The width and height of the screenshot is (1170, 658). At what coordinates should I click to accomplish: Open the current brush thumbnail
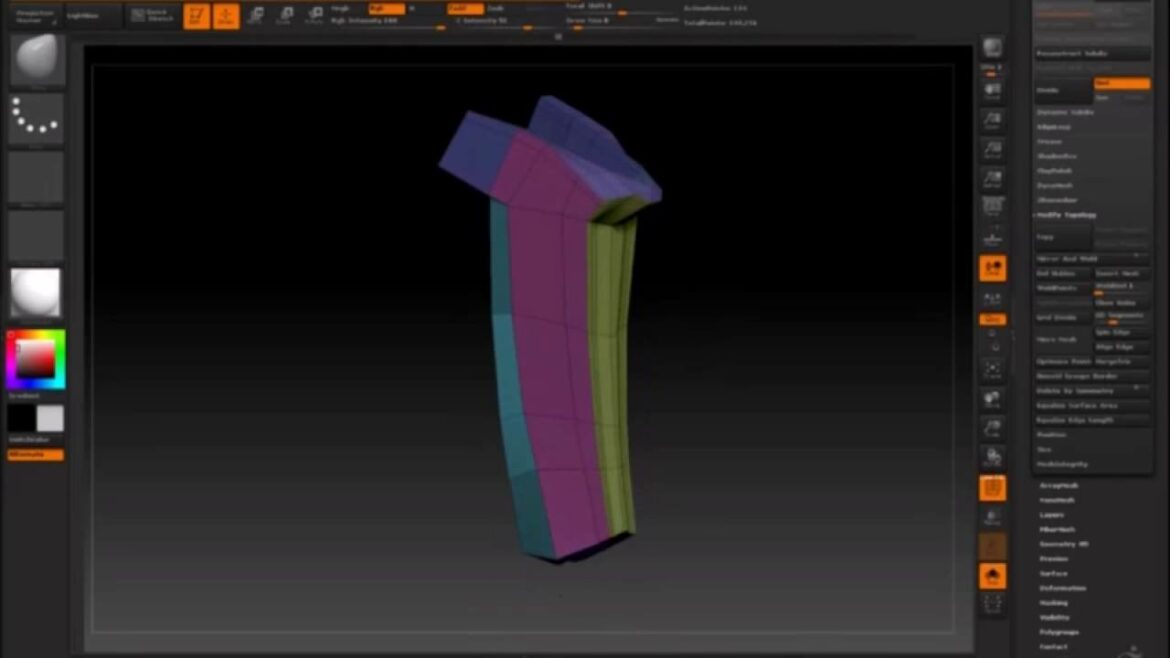coord(37,60)
